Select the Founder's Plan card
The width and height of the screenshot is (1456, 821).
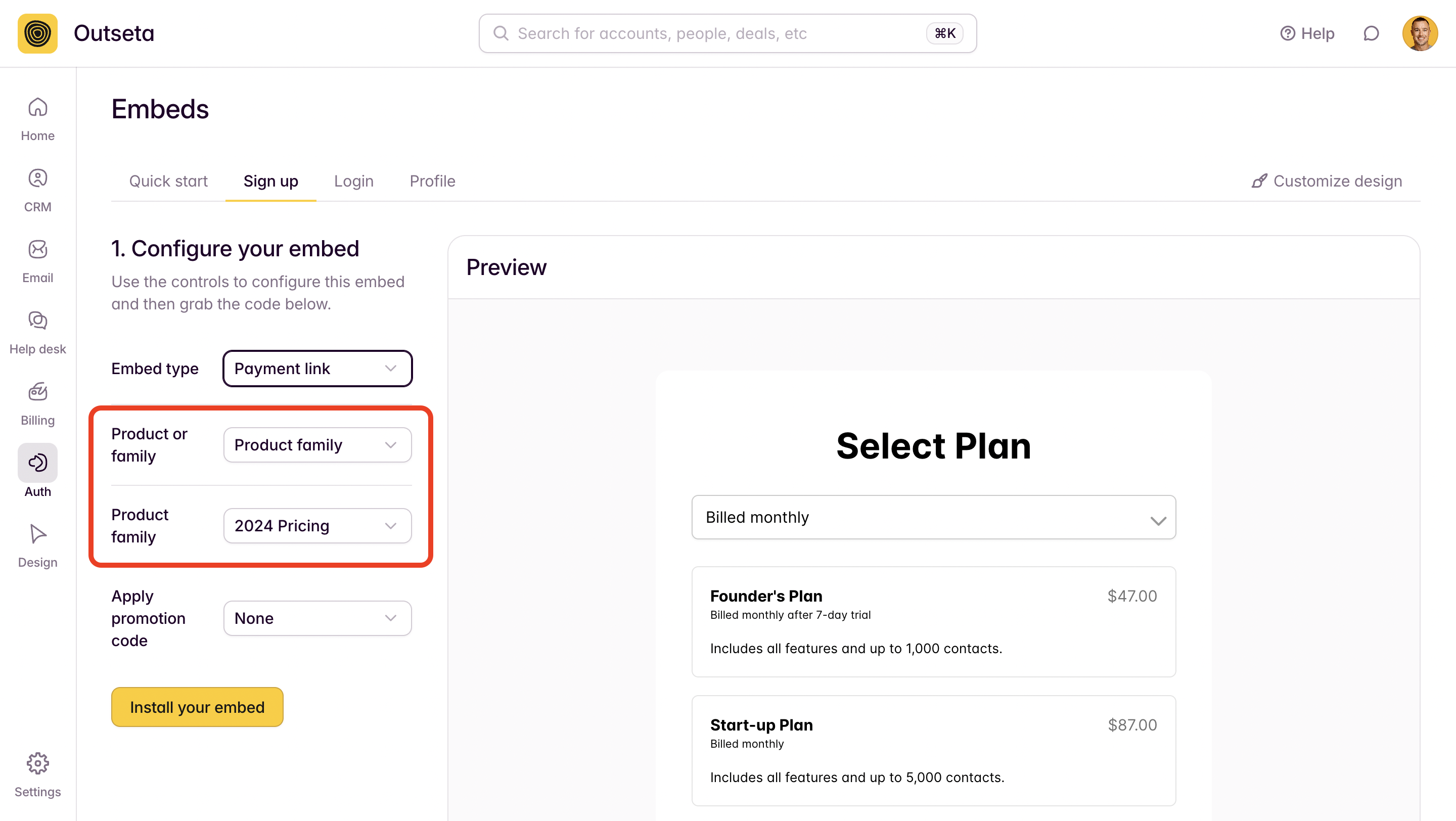pyautogui.click(x=933, y=621)
